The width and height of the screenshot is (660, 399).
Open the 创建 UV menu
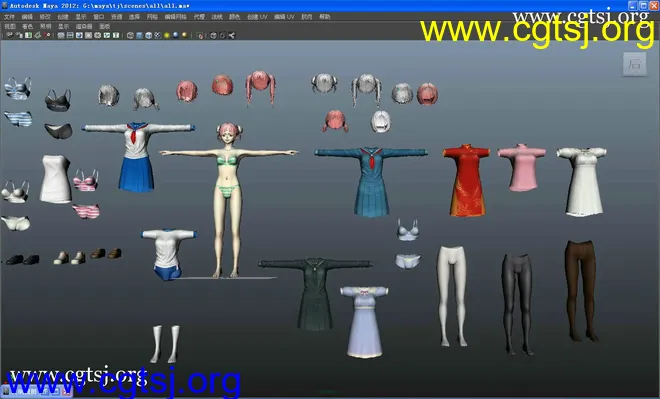pos(257,17)
